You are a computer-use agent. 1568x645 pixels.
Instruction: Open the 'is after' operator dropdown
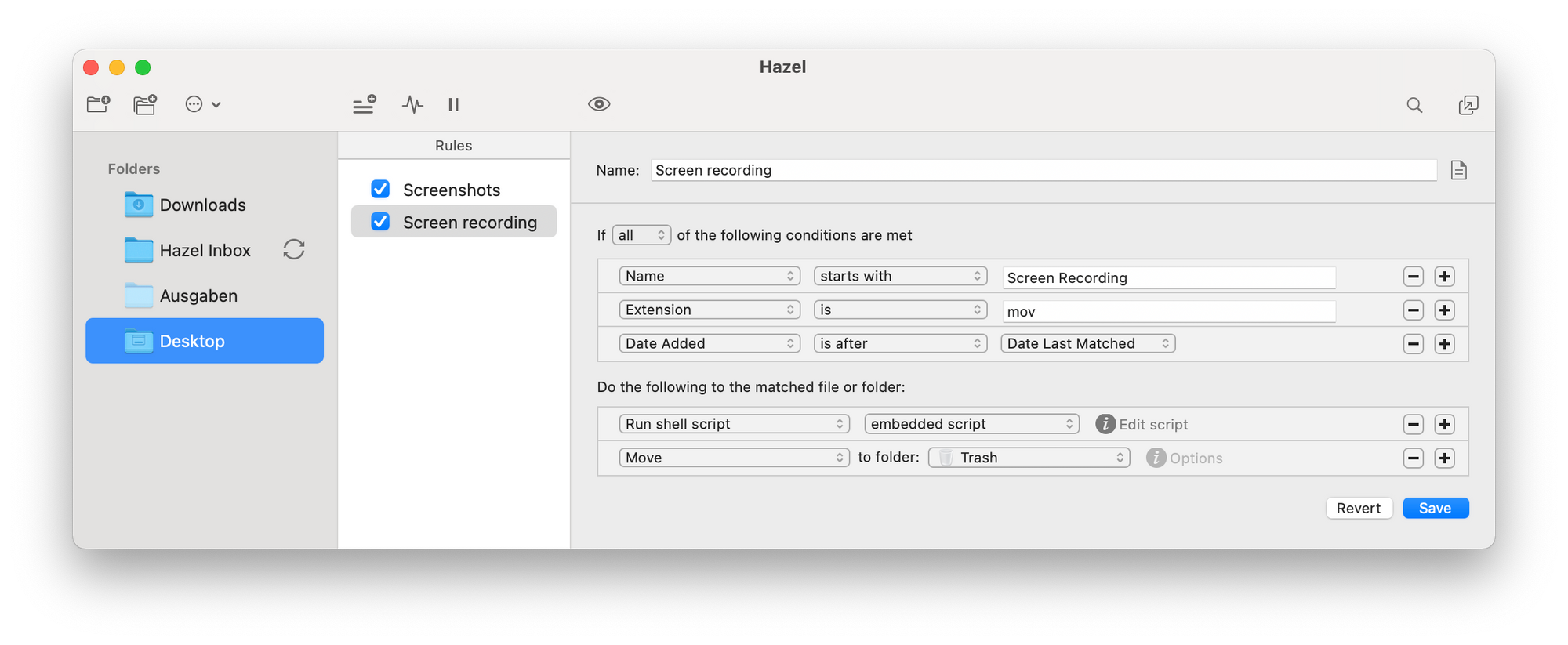click(x=900, y=343)
